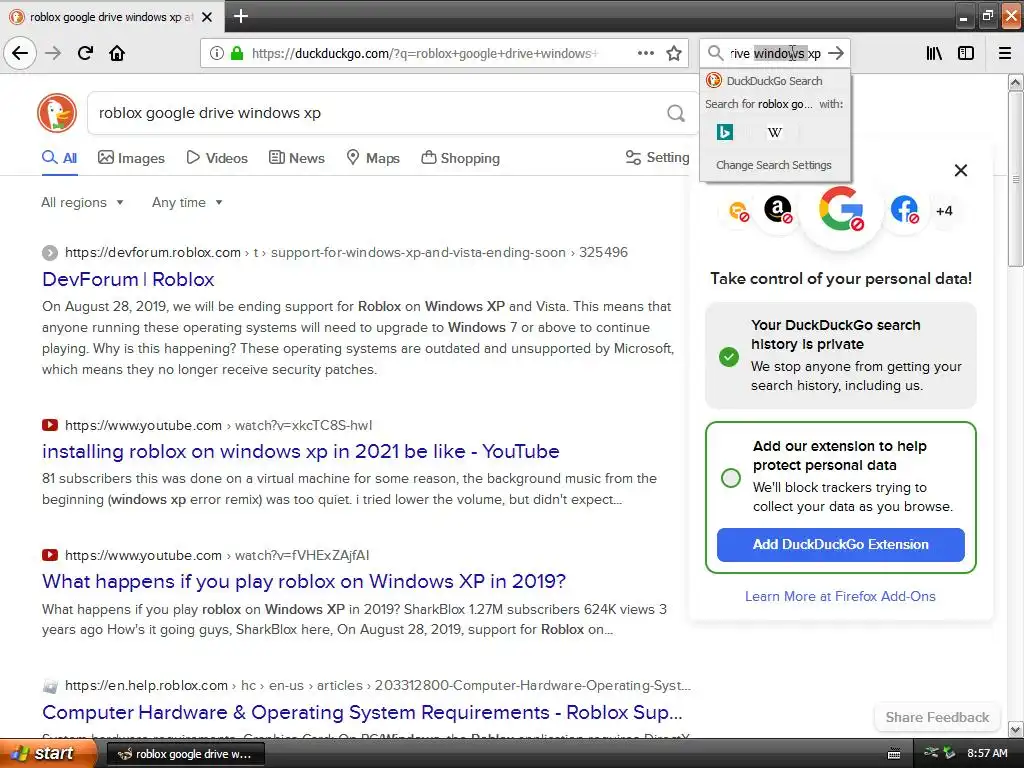The height and width of the screenshot is (768, 1024).
Task: Close the roblox google drive tab
Action: point(207,17)
